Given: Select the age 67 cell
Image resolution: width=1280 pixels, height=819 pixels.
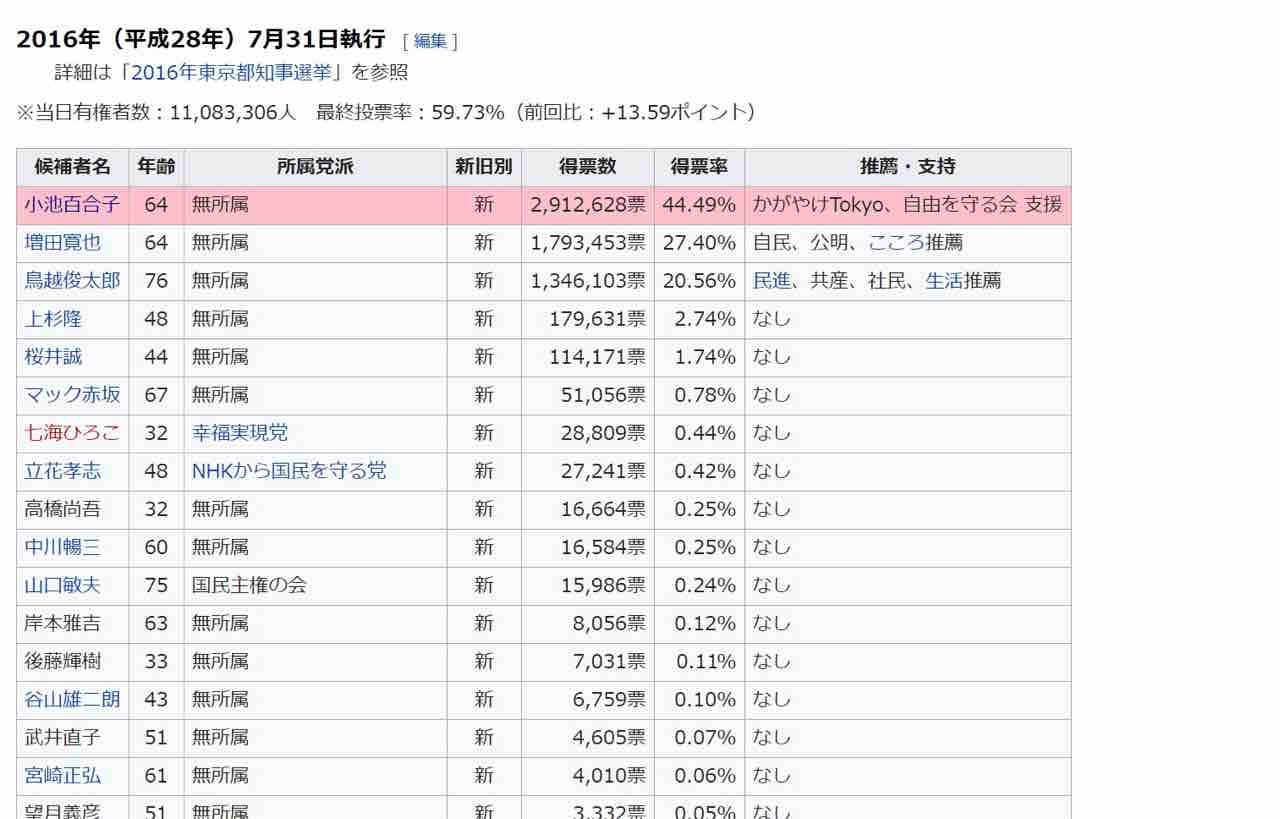Looking at the screenshot, I should point(156,395).
